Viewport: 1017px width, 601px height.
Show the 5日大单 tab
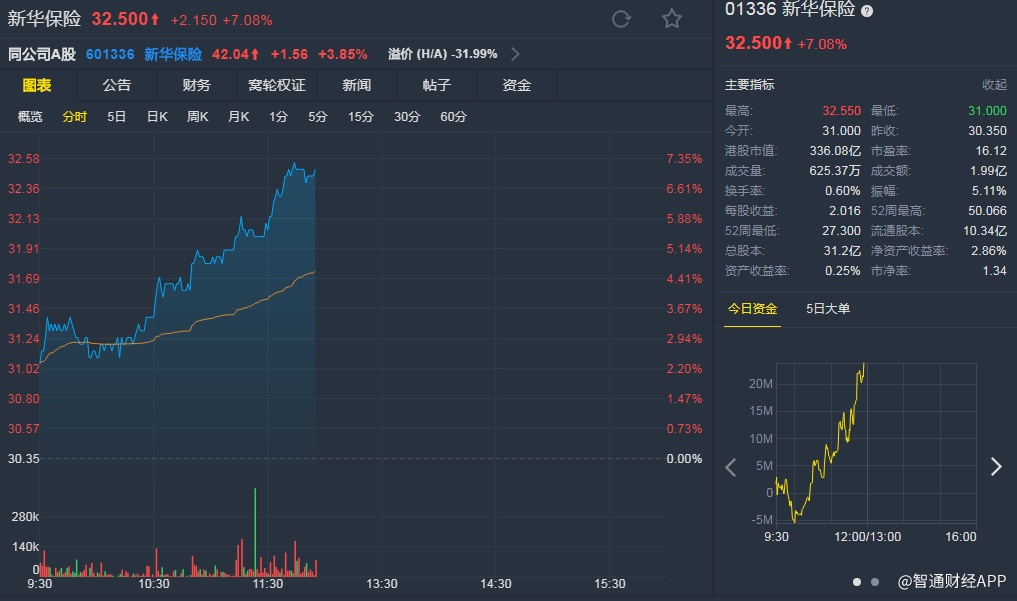[x=828, y=309]
